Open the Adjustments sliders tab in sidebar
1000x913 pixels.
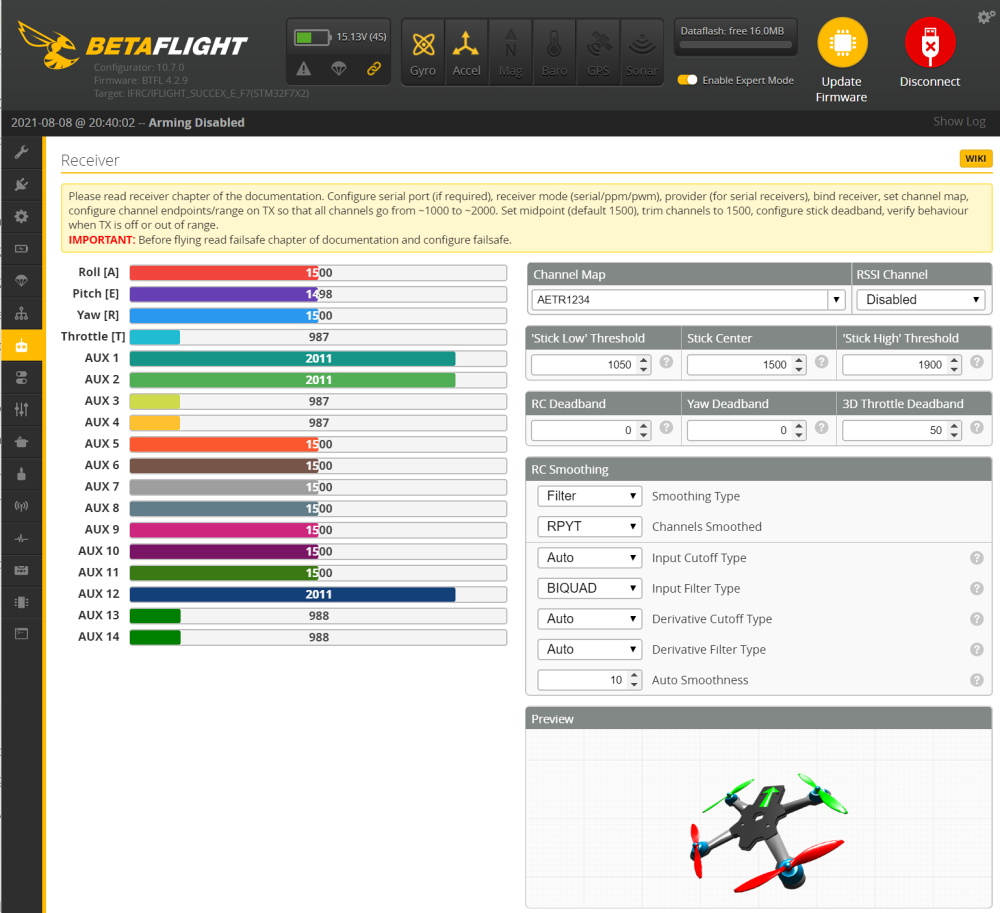21,409
